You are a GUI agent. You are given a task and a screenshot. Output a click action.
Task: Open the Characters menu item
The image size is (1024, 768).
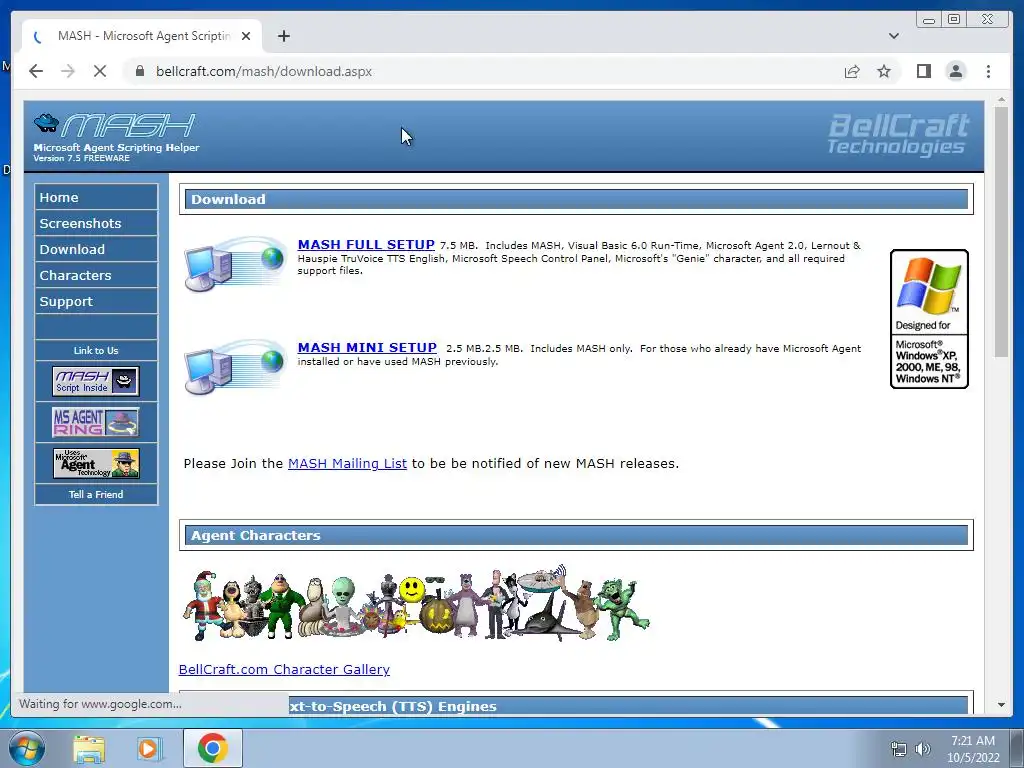point(96,276)
